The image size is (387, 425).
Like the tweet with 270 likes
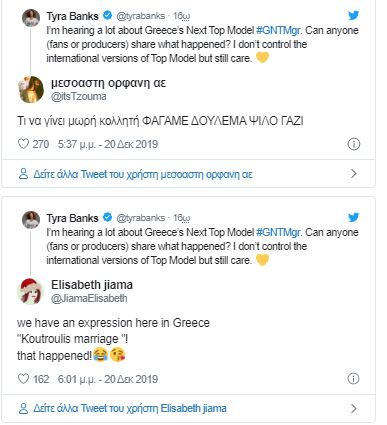(x=23, y=144)
